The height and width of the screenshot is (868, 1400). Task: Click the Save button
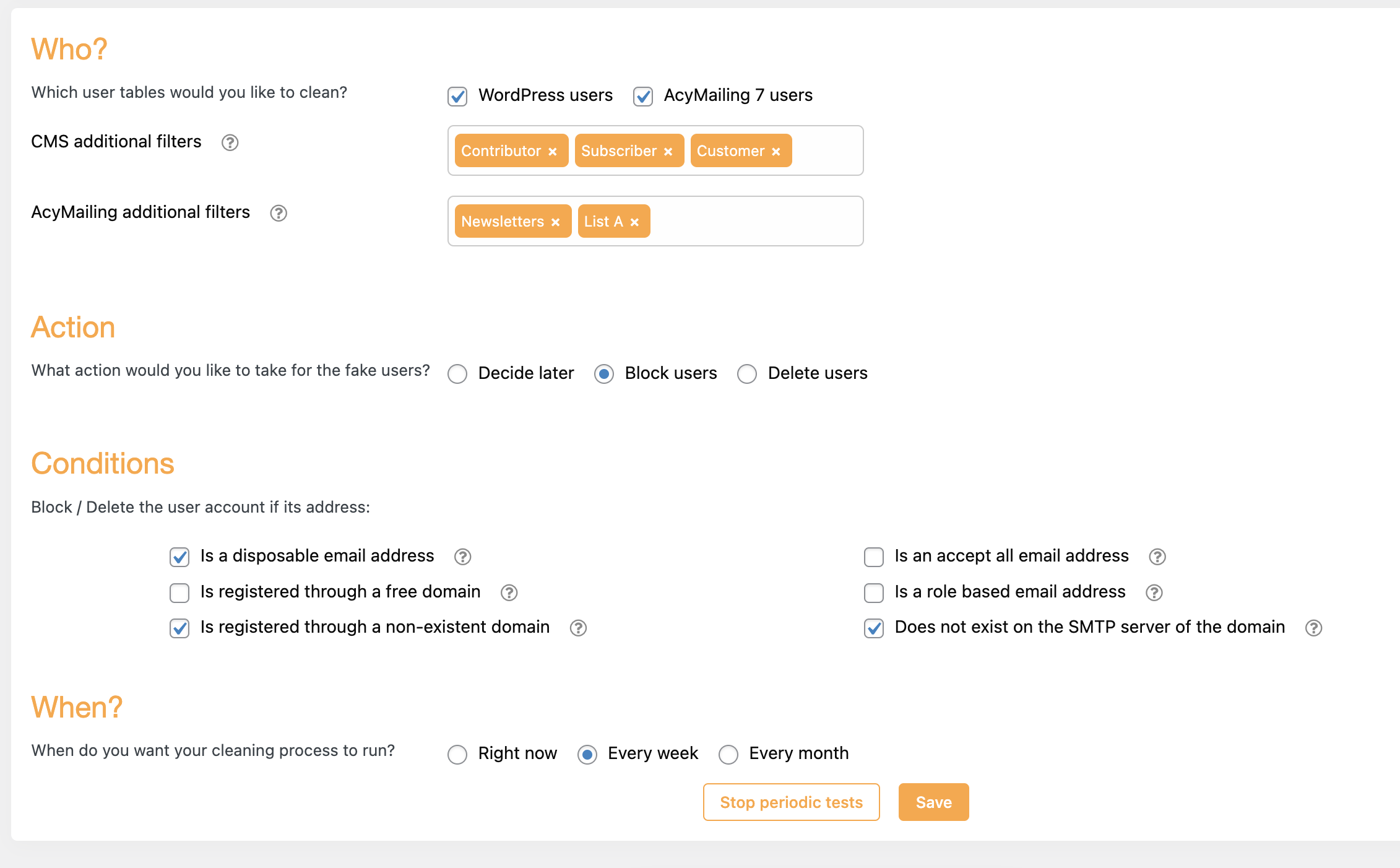point(933,802)
